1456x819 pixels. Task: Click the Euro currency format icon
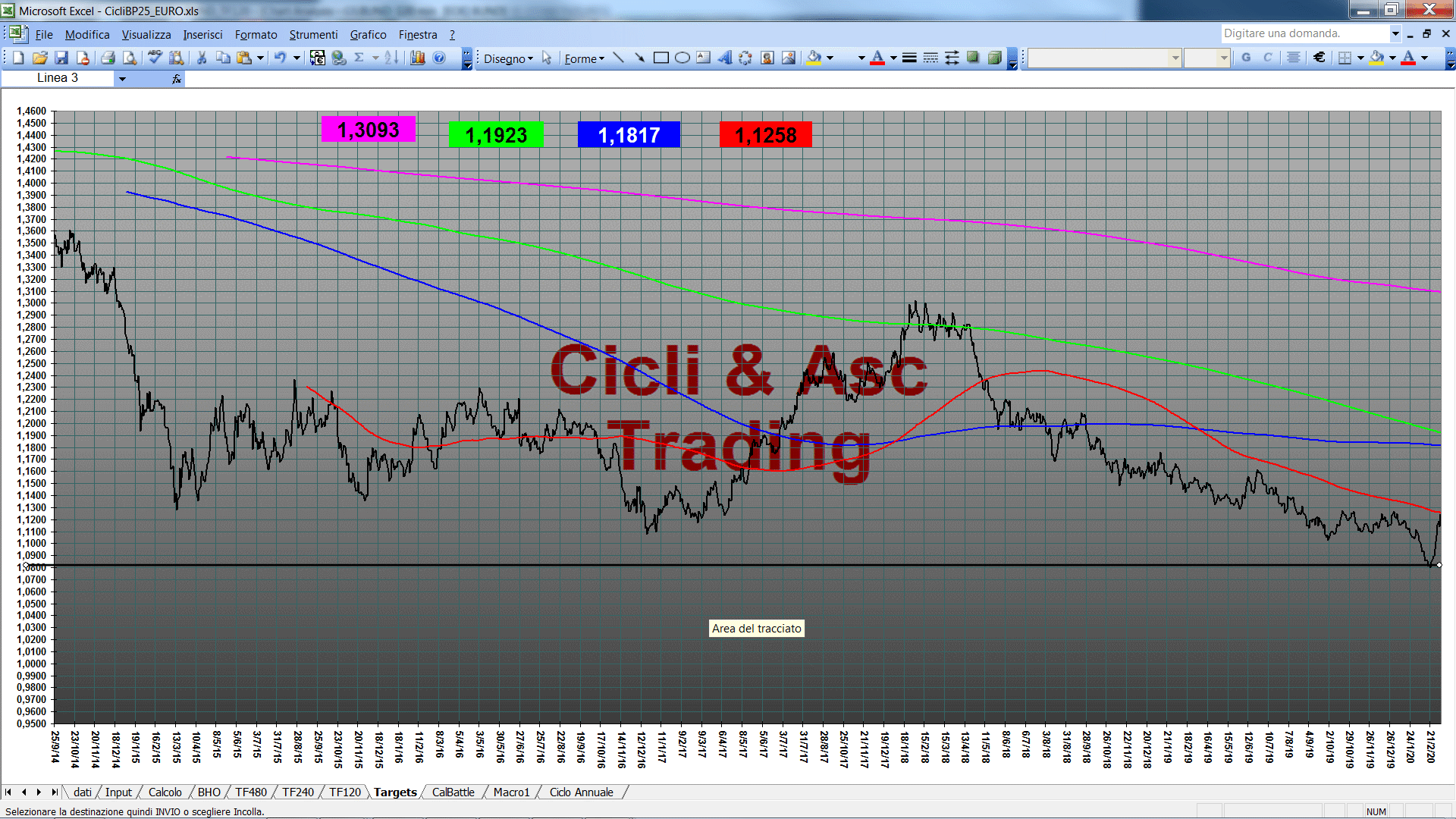[x=1319, y=58]
